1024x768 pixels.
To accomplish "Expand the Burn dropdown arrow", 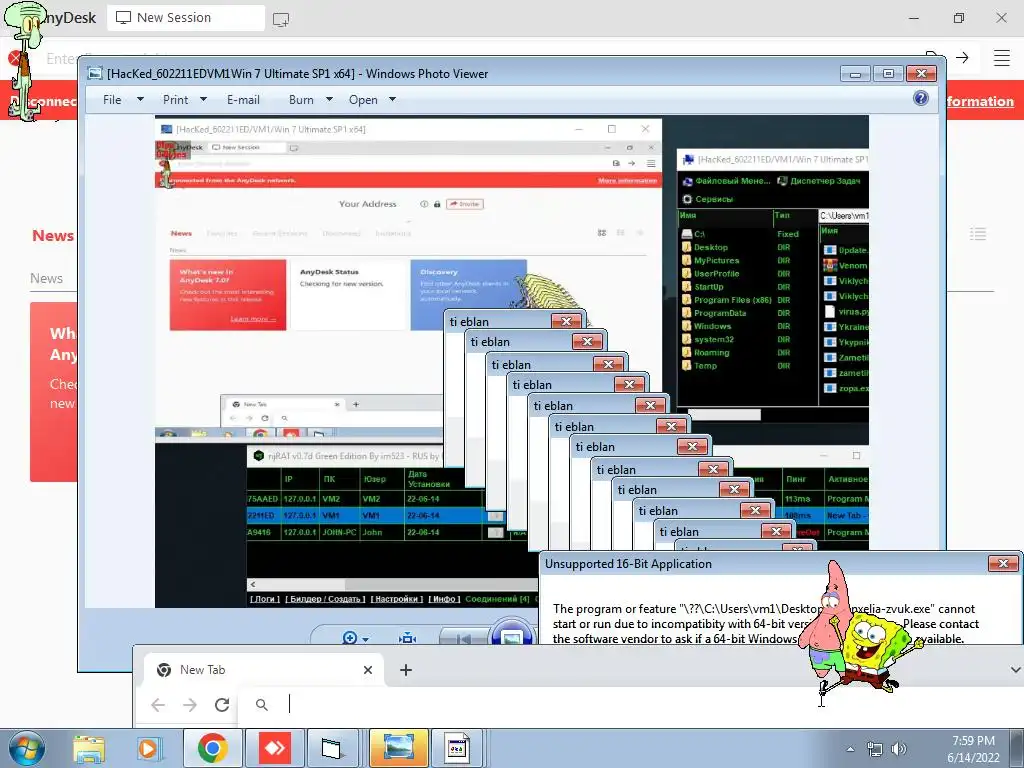I will coord(329,99).
